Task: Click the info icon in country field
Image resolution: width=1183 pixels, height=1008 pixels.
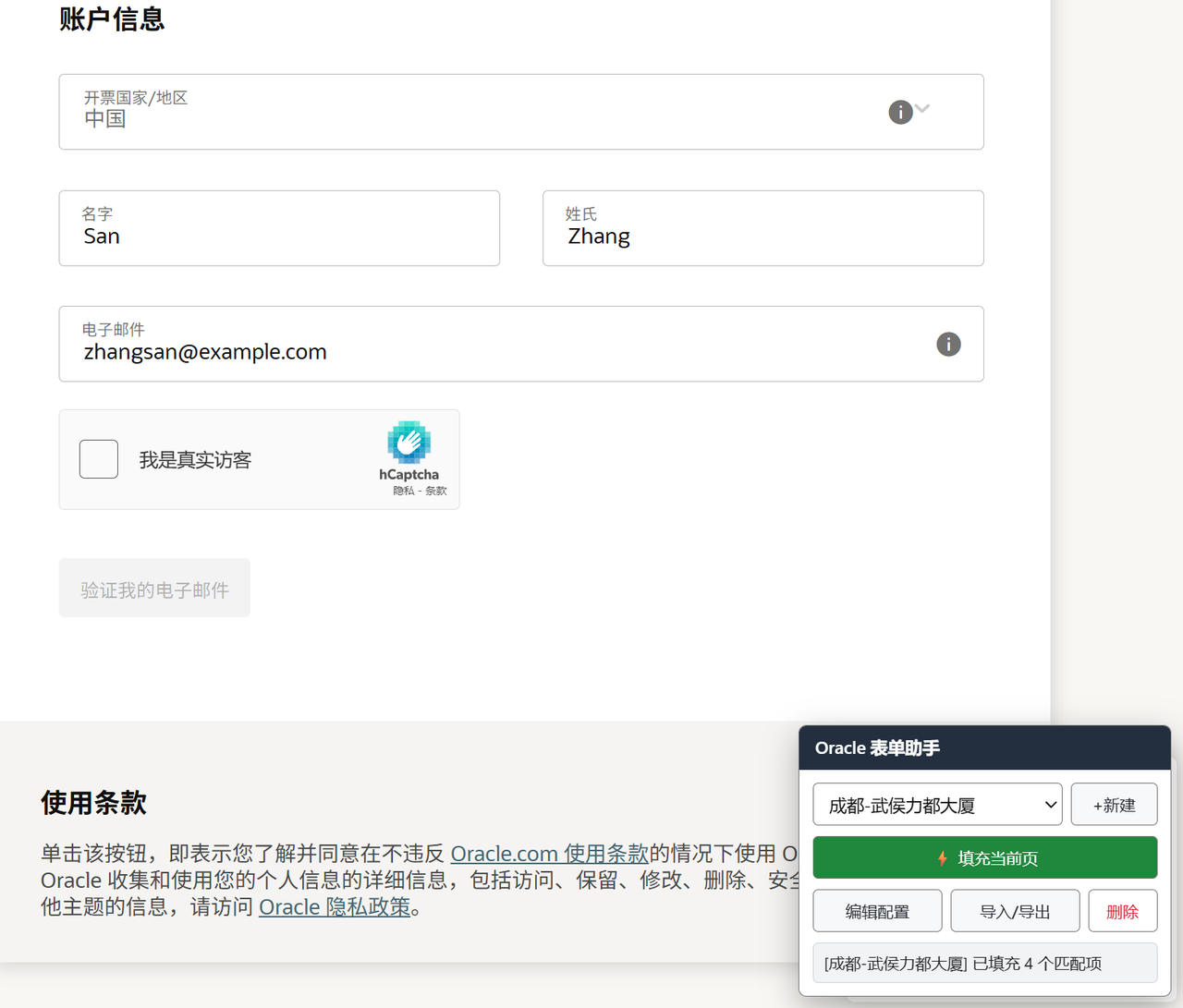Action: pyautogui.click(x=900, y=112)
